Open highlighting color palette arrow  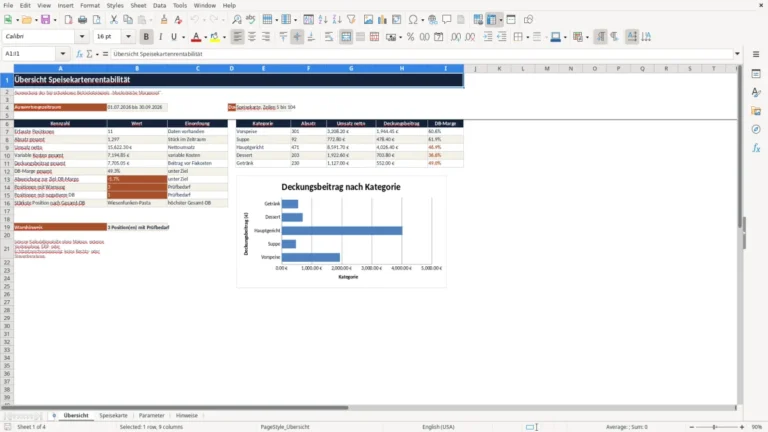coord(224,37)
